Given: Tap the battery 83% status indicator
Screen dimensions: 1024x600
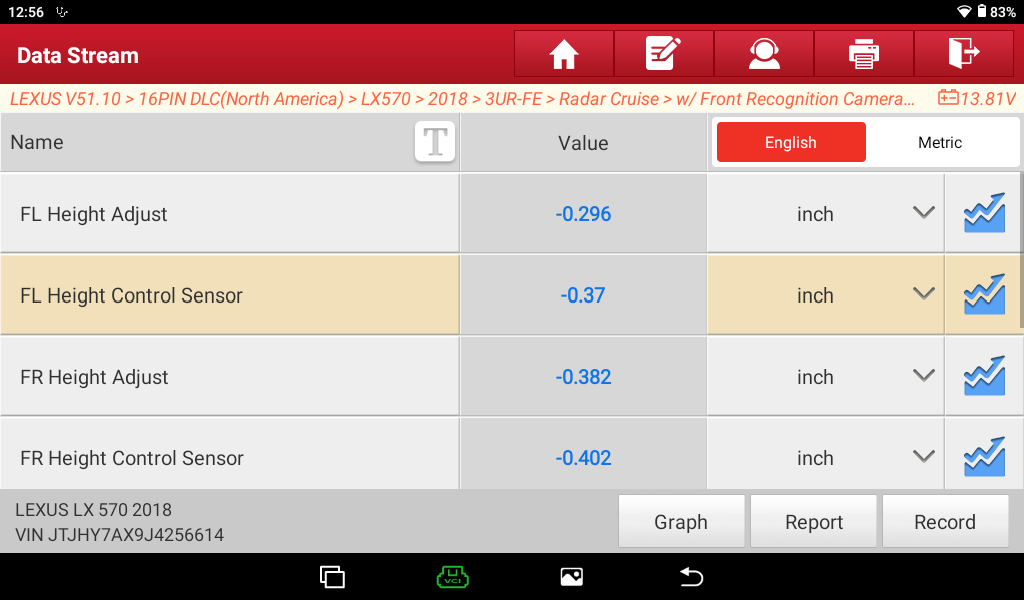Looking at the screenshot, I should 997,12.
